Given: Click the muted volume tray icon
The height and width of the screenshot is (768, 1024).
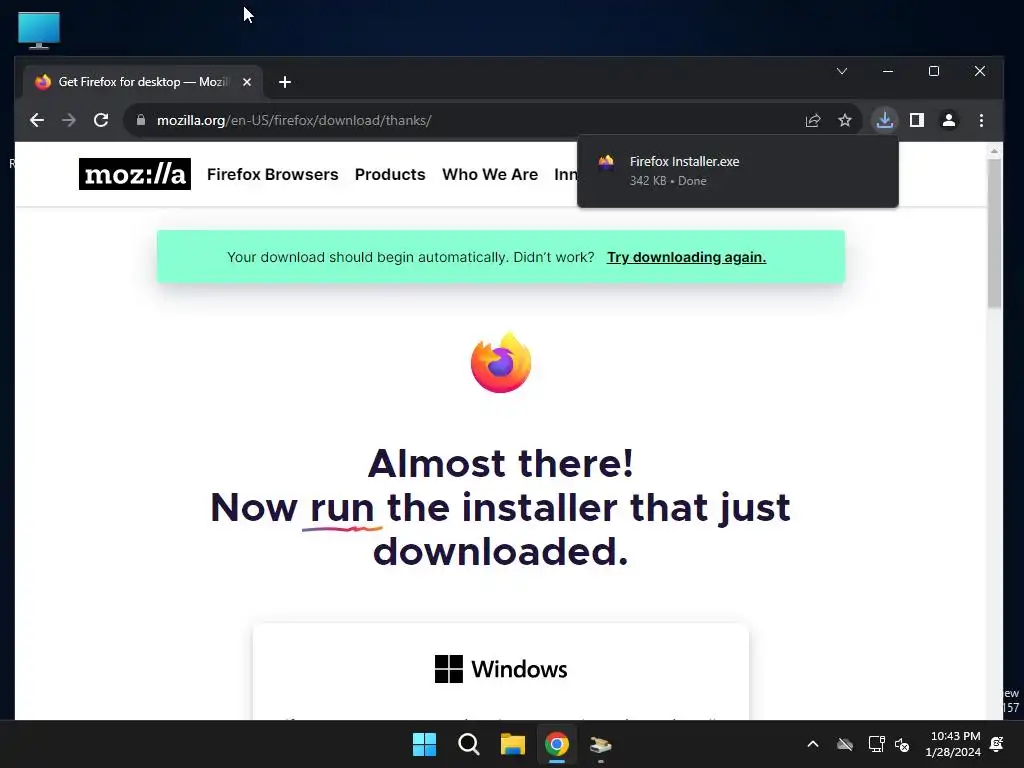Looking at the screenshot, I should click(902, 744).
